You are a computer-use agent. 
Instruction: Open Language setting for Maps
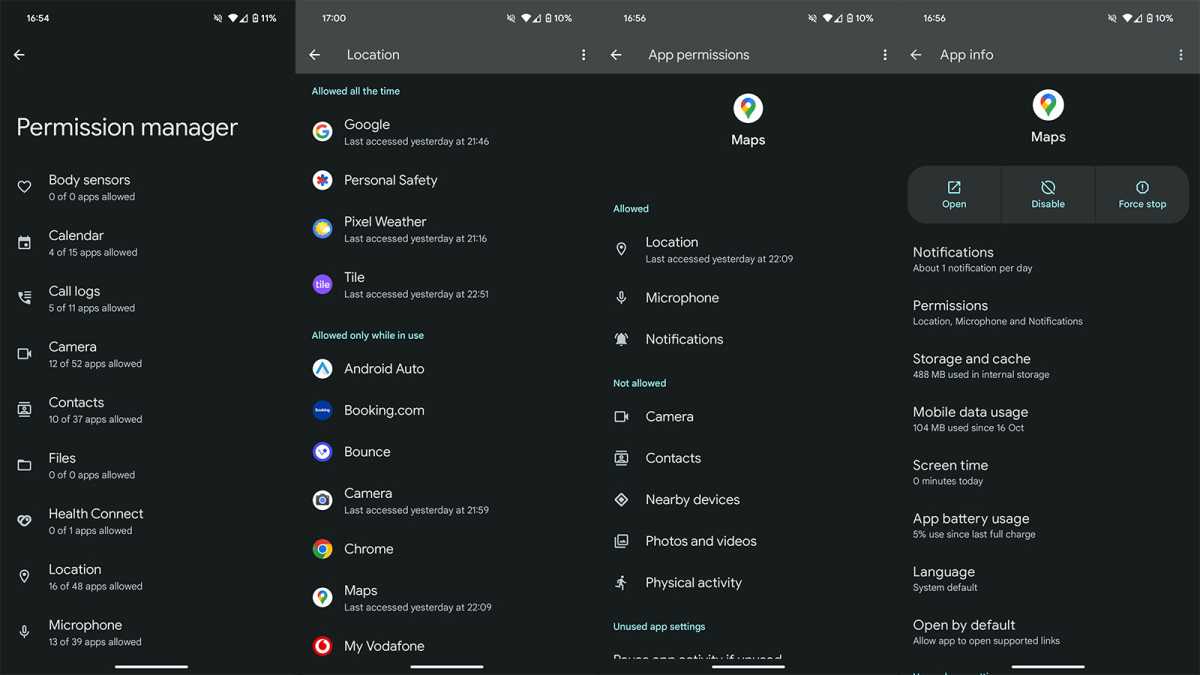(1048, 578)
